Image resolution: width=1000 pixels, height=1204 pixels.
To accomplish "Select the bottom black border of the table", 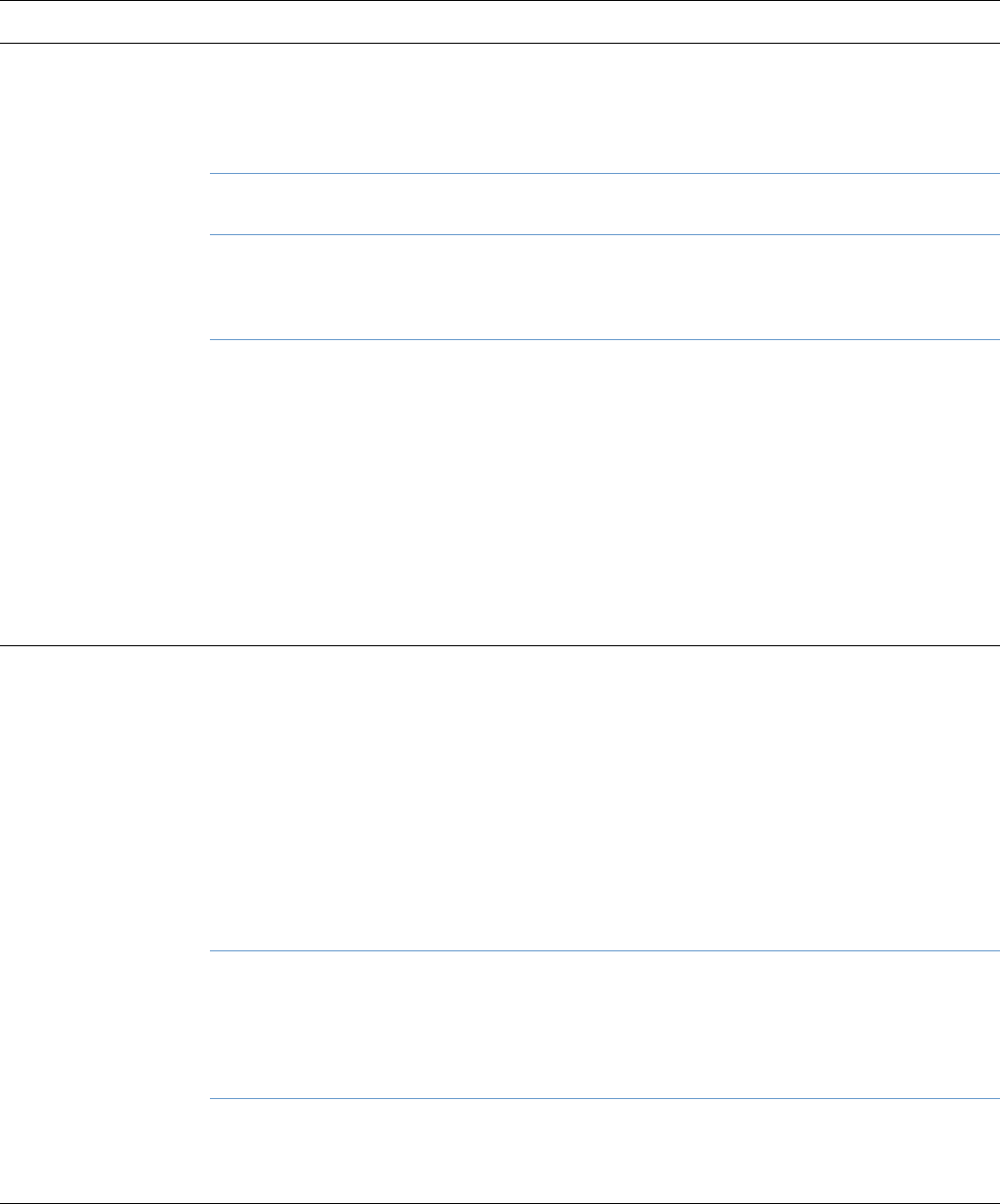I will 500,1203.
